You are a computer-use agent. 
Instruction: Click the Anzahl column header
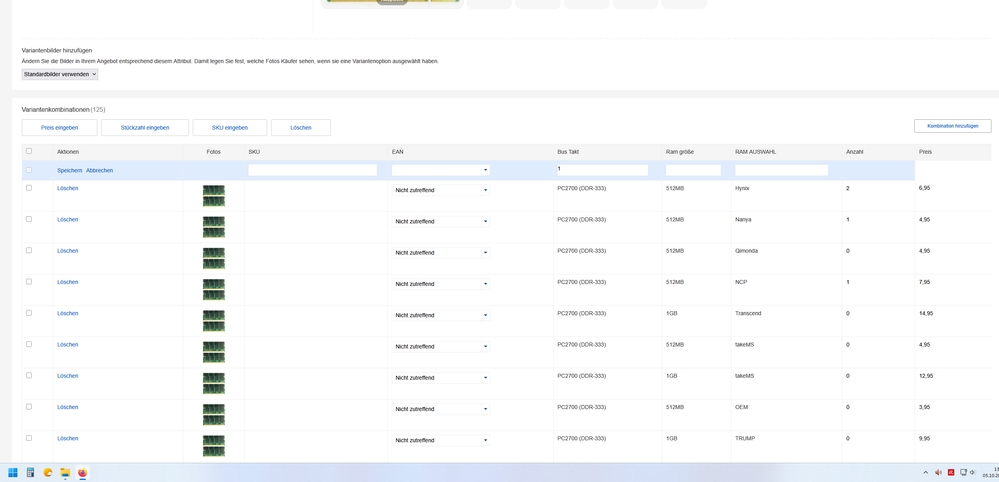(x=855, y=152)
